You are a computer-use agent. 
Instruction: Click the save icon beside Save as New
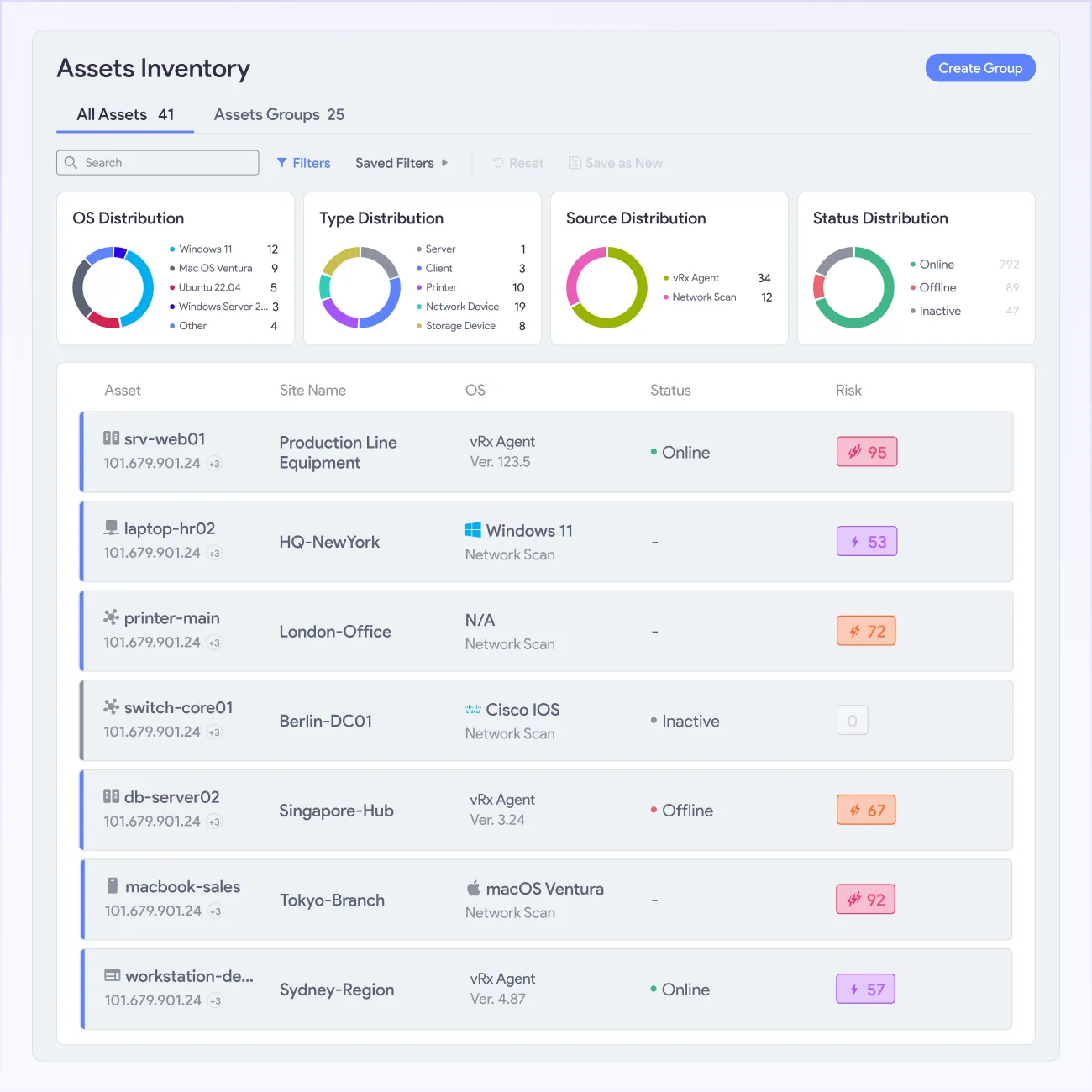click(x=575, y=163)
